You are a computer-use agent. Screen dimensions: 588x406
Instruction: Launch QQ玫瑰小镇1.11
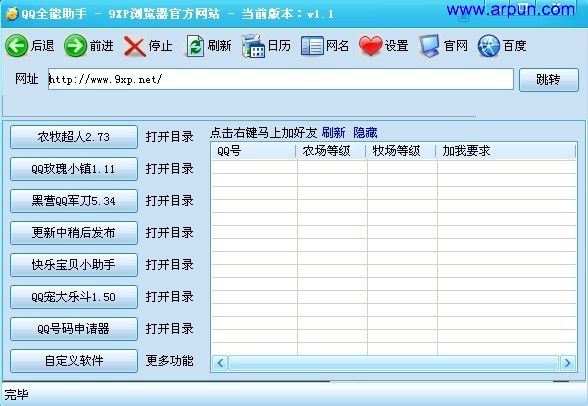click(x=74, y=169)
